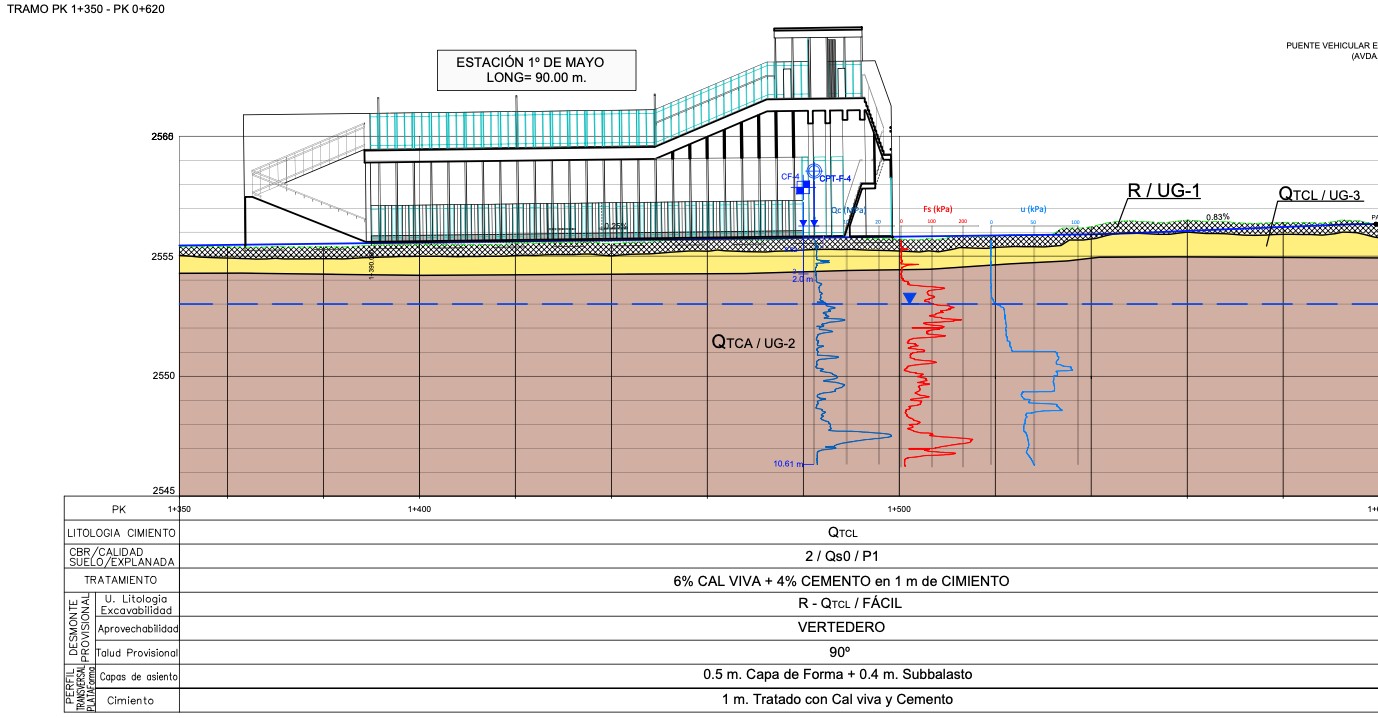This screenshot has width=1378, height=718.
Task: Click the red "Fs (kPa)" axis title
Action: click(937, 208)
